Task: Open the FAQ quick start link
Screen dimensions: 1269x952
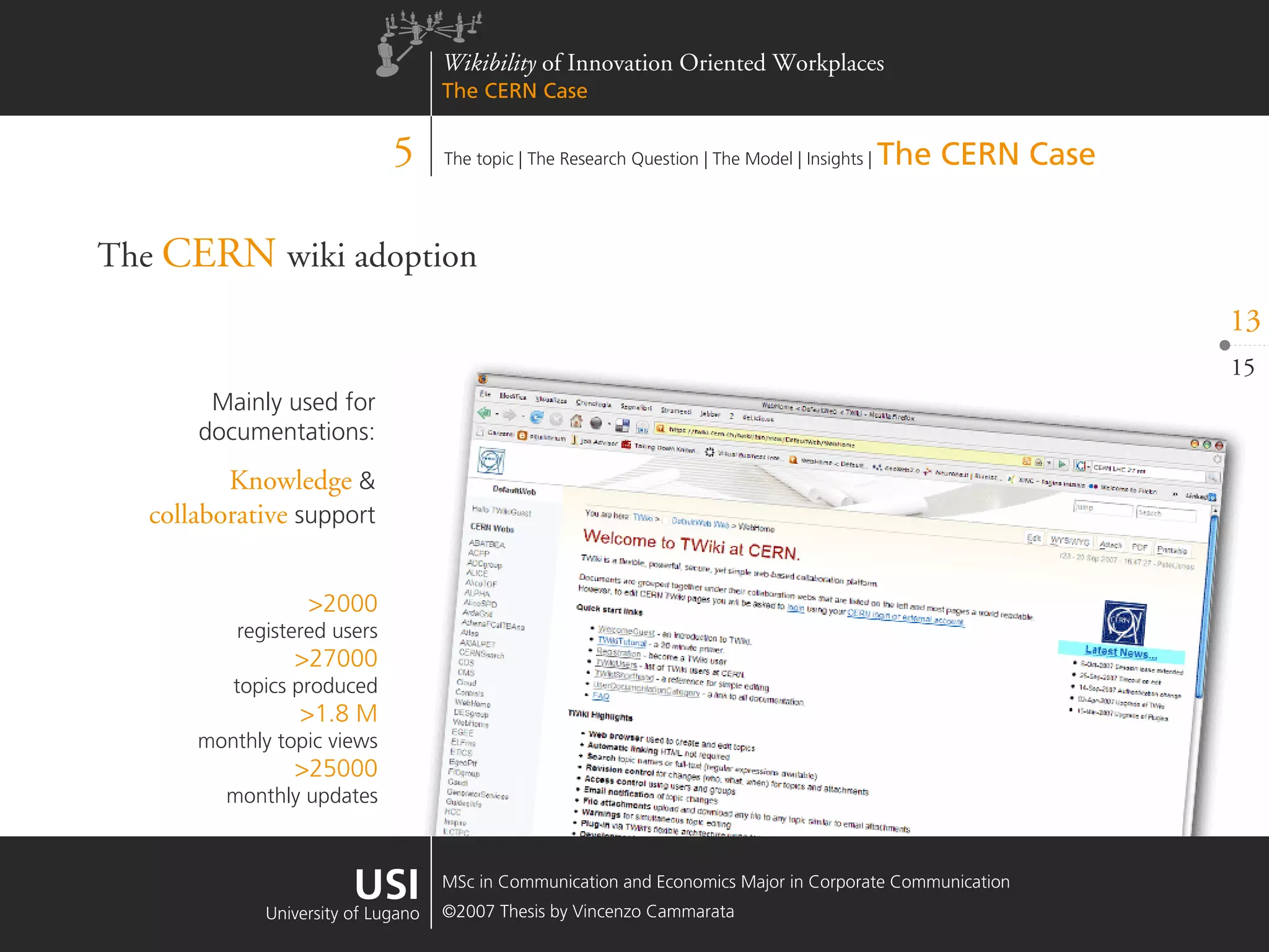Action: pos(600,696)
